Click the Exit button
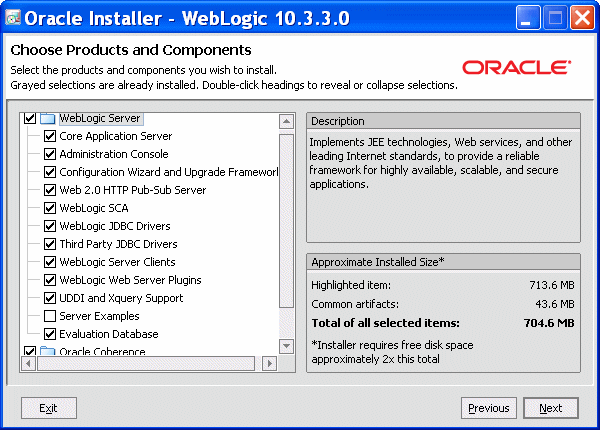This screenshot has height=430, width=600. point(49,408)
